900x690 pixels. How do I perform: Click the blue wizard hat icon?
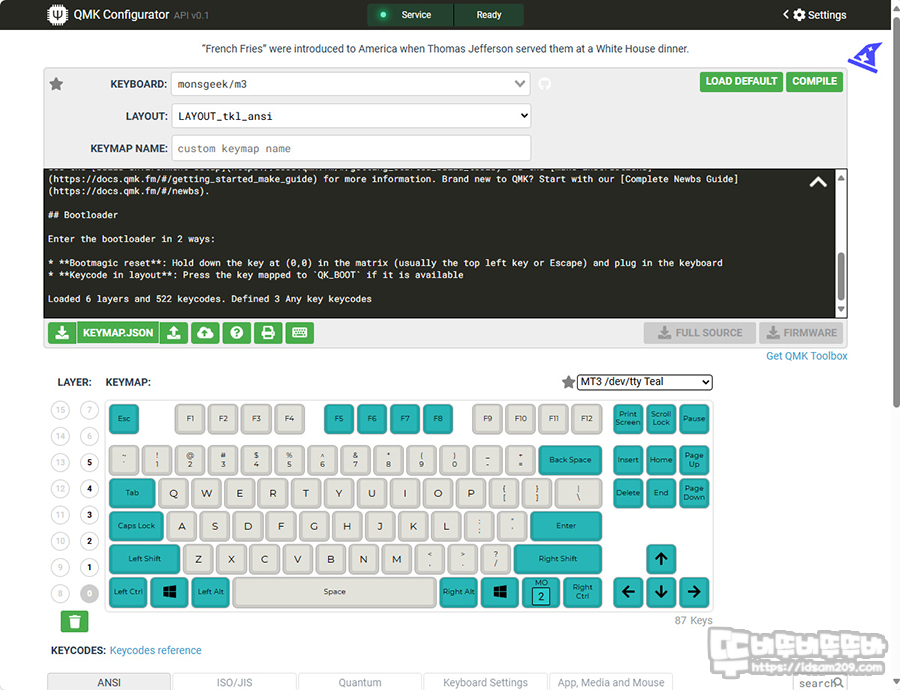click(866, 57)
